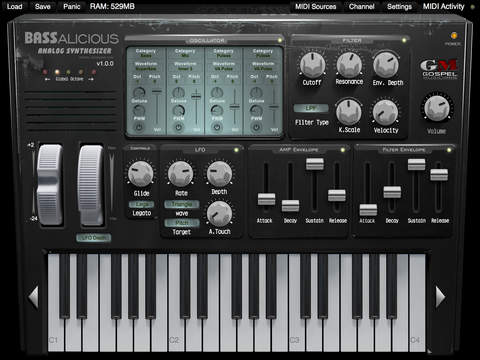Image resolution: width=480 pixels, height=360 pixels.
Task: Click the LFO Rate knob
Action: pyautogui.click(x=180, y=174)
